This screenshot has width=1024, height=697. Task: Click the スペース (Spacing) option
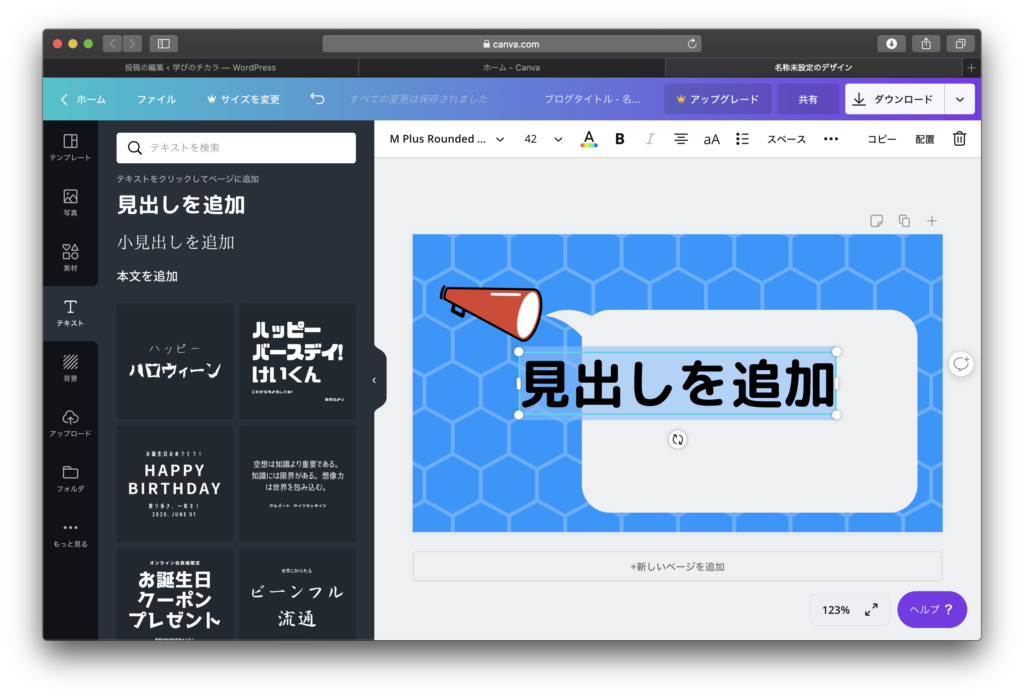tap(786, 139)
